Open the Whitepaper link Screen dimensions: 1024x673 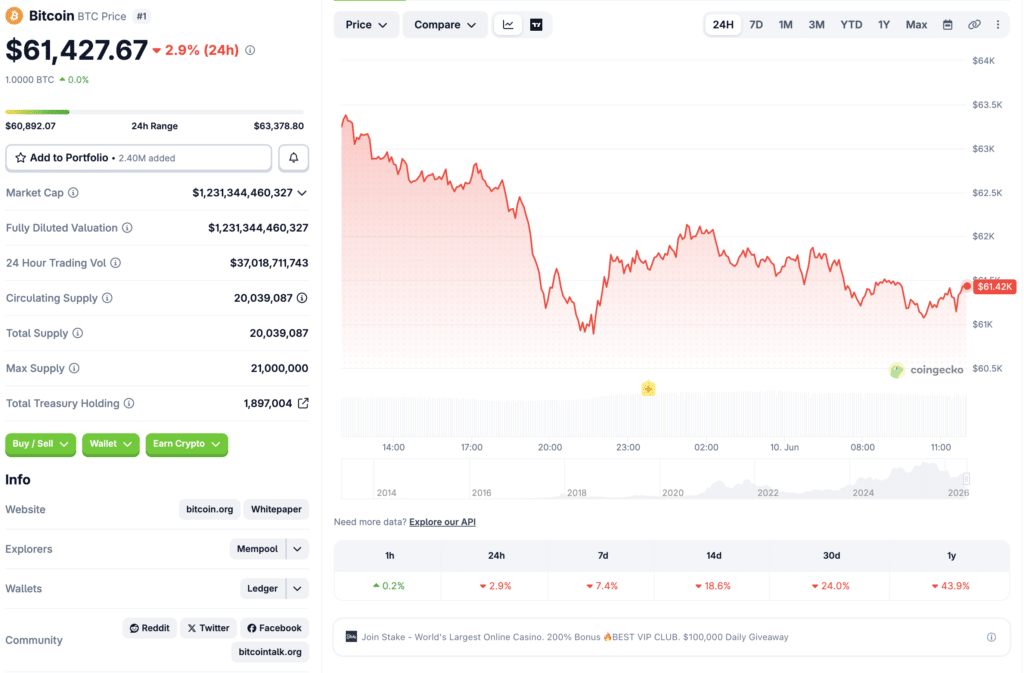(276, 509)
